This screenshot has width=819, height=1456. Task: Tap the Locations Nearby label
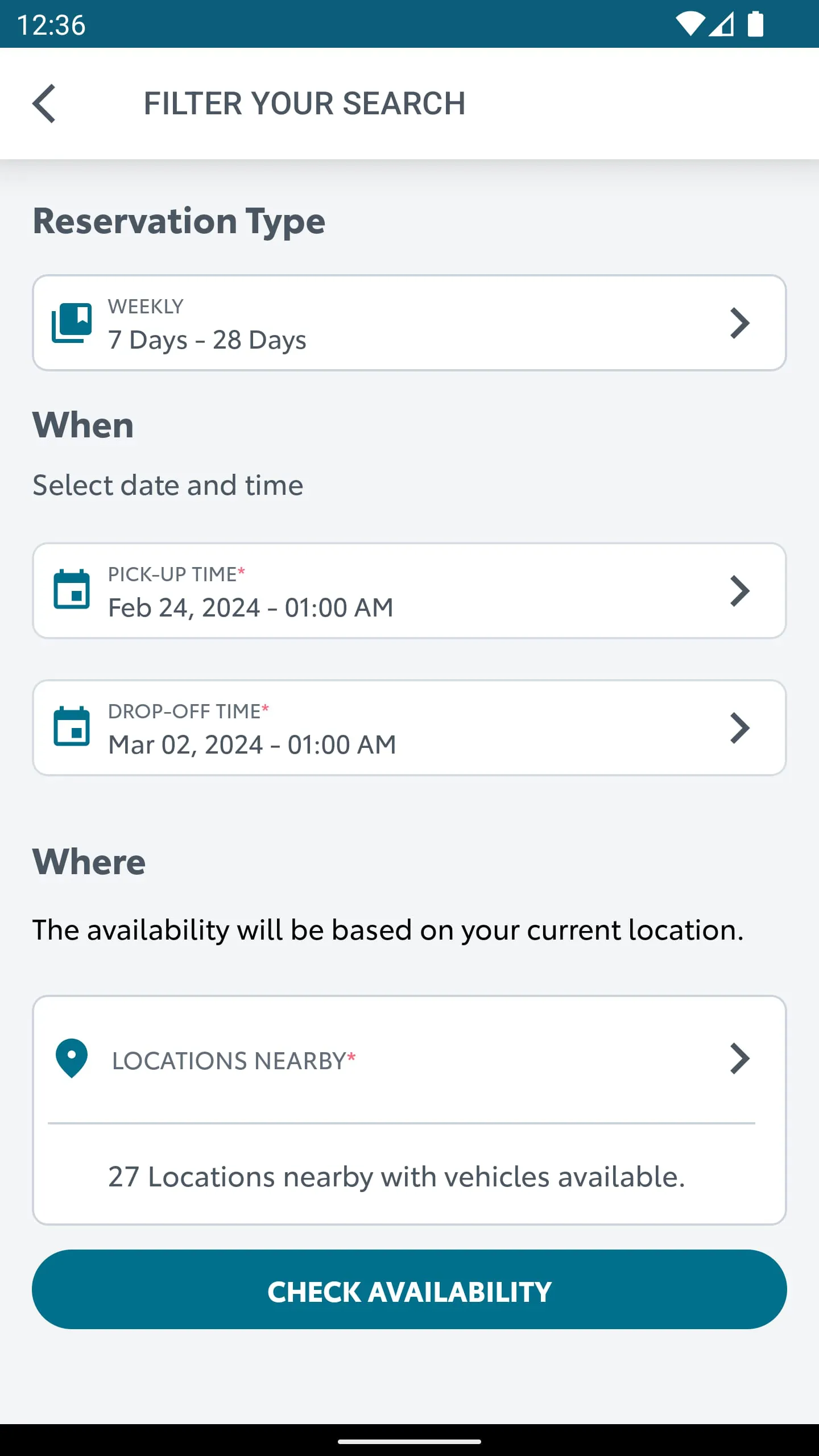click(x=233, y=1061)
